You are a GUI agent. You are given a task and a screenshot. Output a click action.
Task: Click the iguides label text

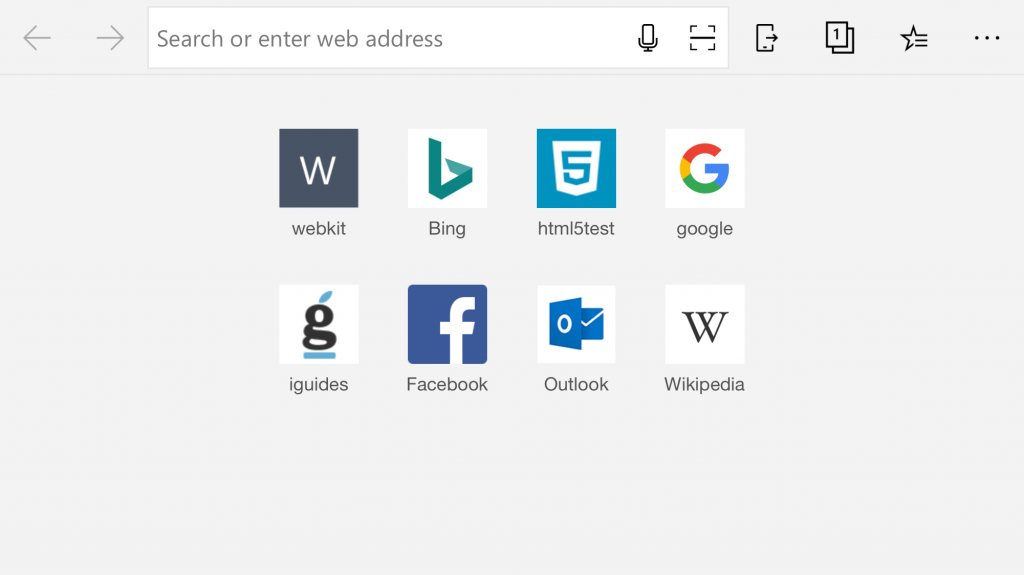coord(319,385)
